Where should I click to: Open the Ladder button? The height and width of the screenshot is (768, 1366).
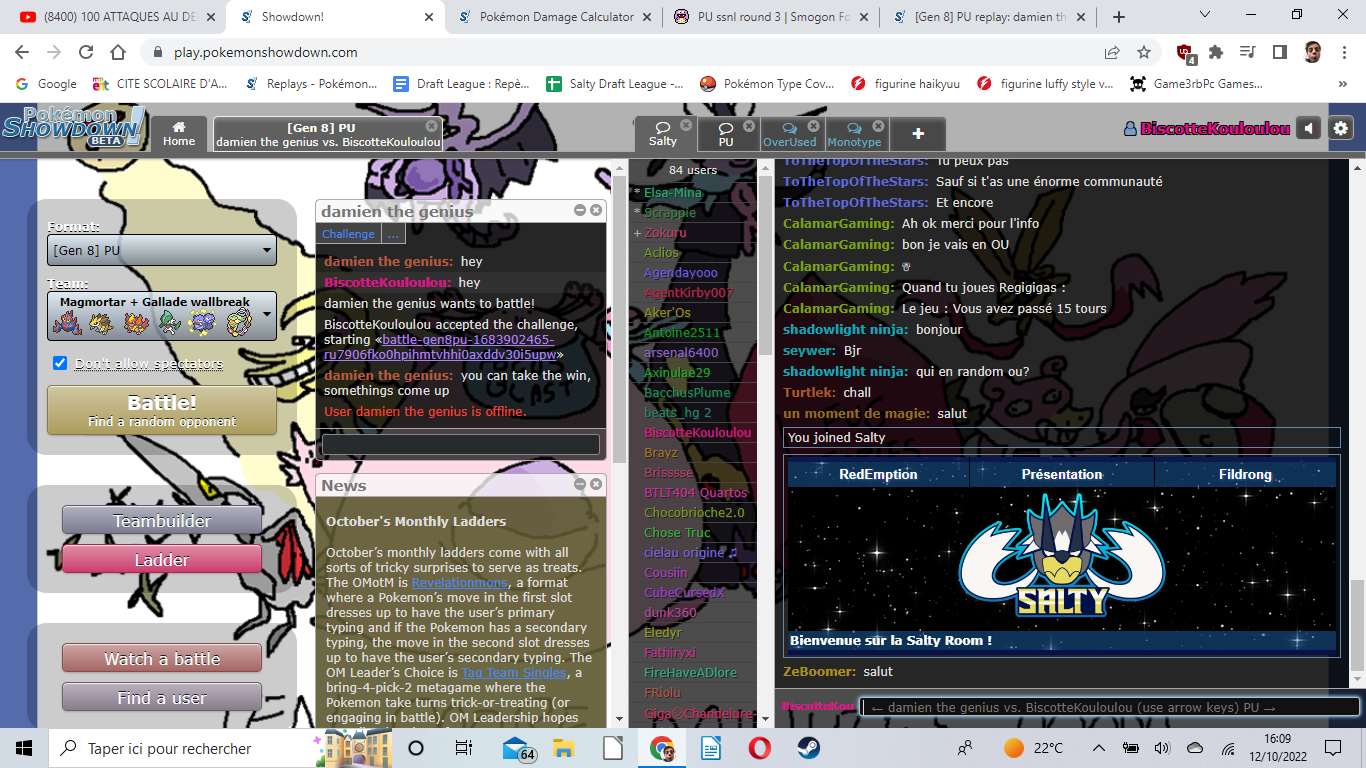point(162,560)
